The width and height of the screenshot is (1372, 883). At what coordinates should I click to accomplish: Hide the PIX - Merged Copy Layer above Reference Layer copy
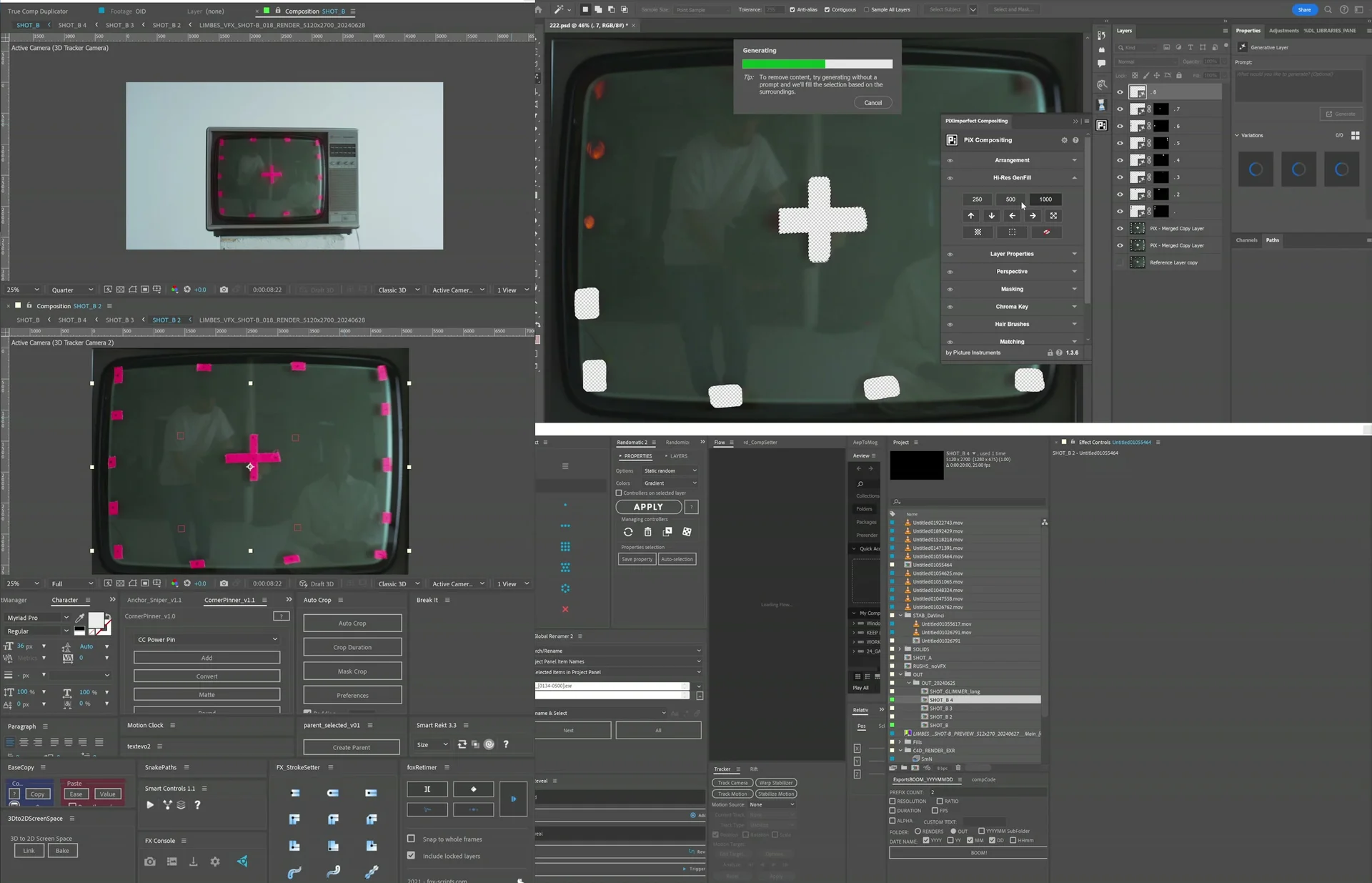(1120, 245)
